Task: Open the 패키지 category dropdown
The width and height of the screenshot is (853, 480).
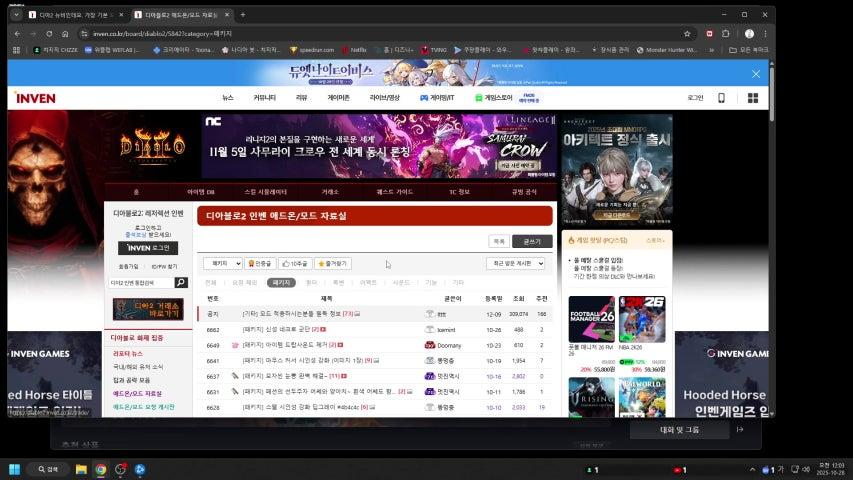Action: [x=222, y=263]
